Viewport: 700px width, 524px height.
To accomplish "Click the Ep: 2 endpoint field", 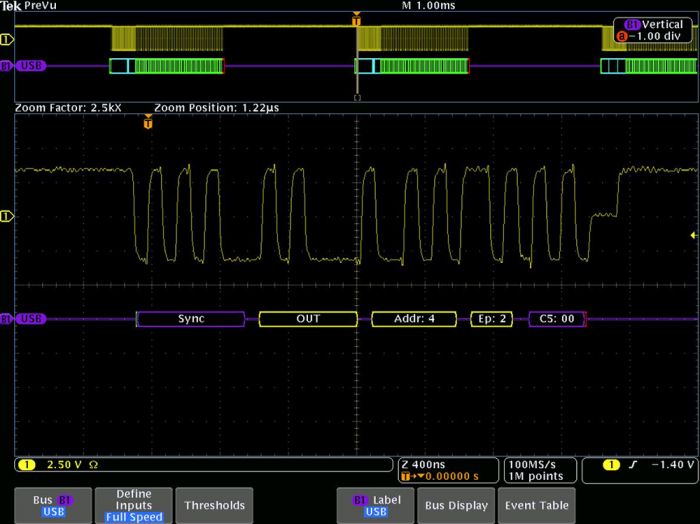I will click(491, 319).
